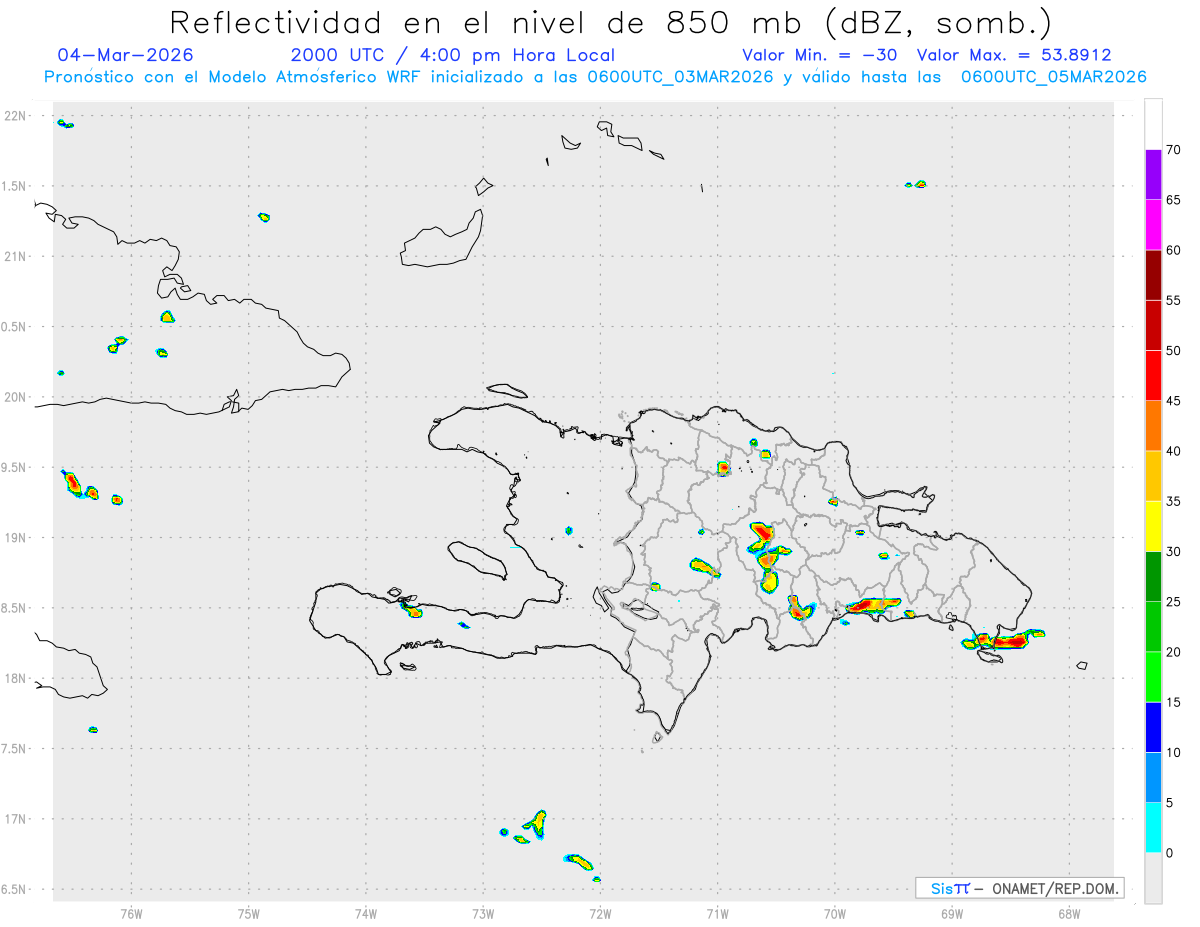Click the '19N' latitude label
The height and width of the screenshot is (927, 1200).
(15, 537)
